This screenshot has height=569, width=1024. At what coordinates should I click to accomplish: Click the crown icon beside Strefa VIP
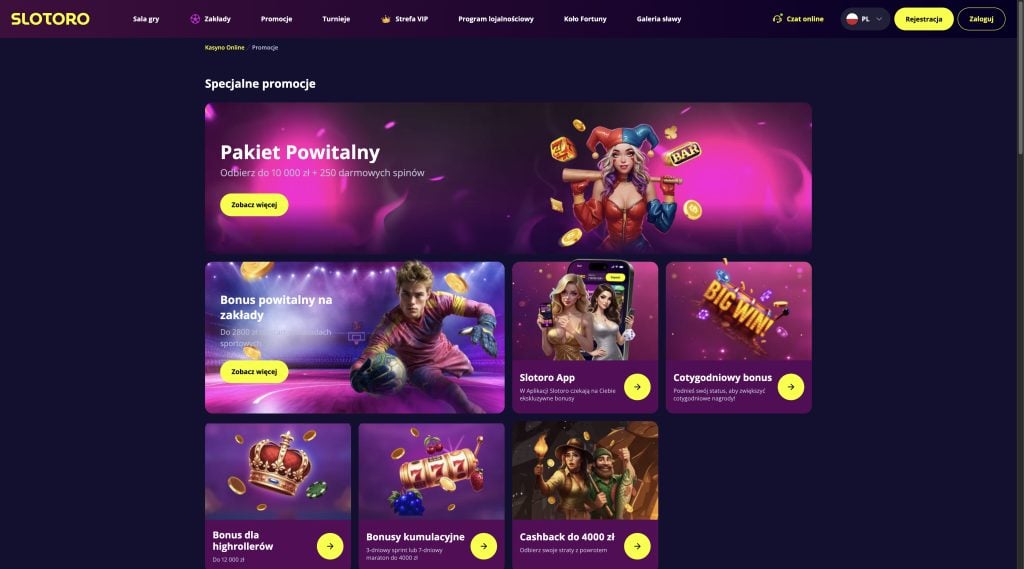[x=386, y=19]
